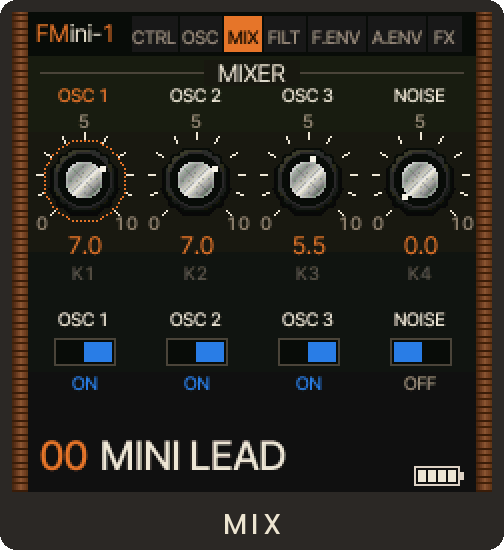504x550 pixels.
Task: Open the A.ENV tab
Action: (396, 34)
